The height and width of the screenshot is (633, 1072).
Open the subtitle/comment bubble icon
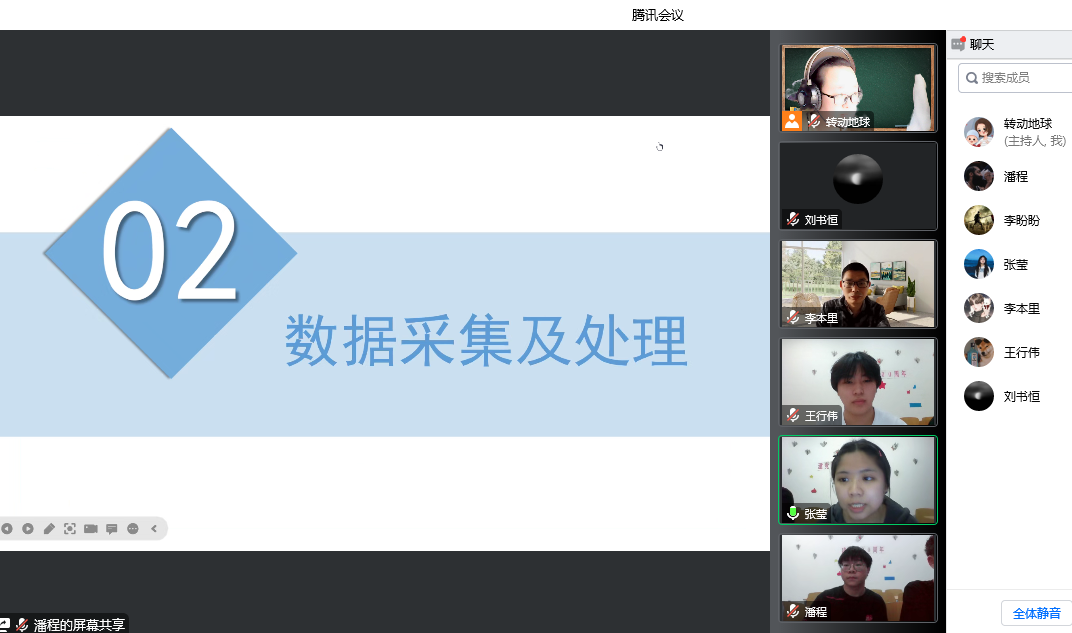point(112,528)
